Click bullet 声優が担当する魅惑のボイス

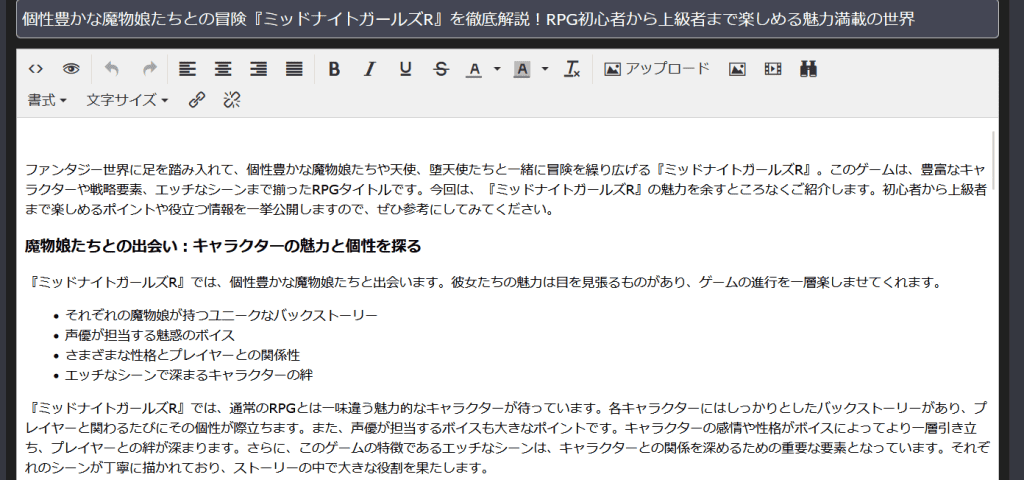pyautogui.click(x=150, y=335)
